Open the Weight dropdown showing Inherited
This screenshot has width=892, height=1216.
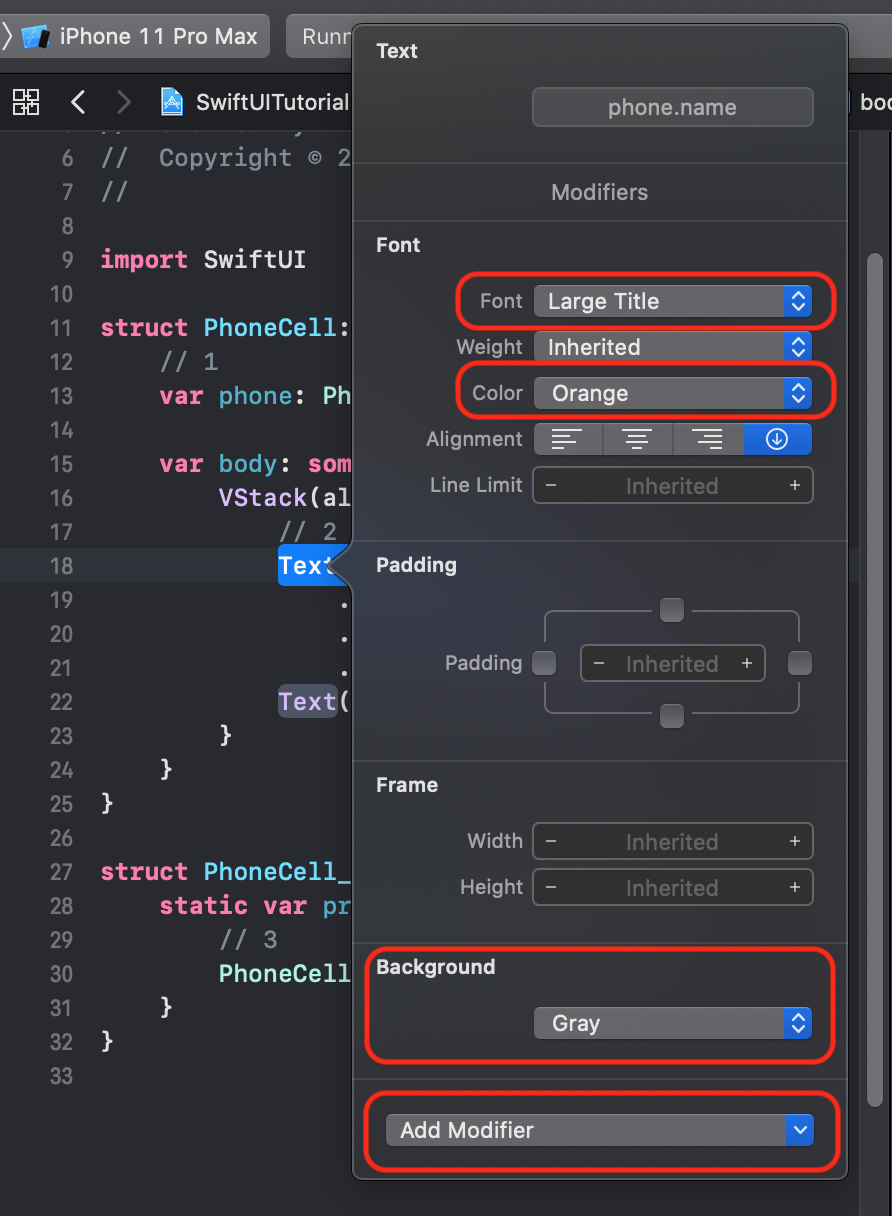672,347
